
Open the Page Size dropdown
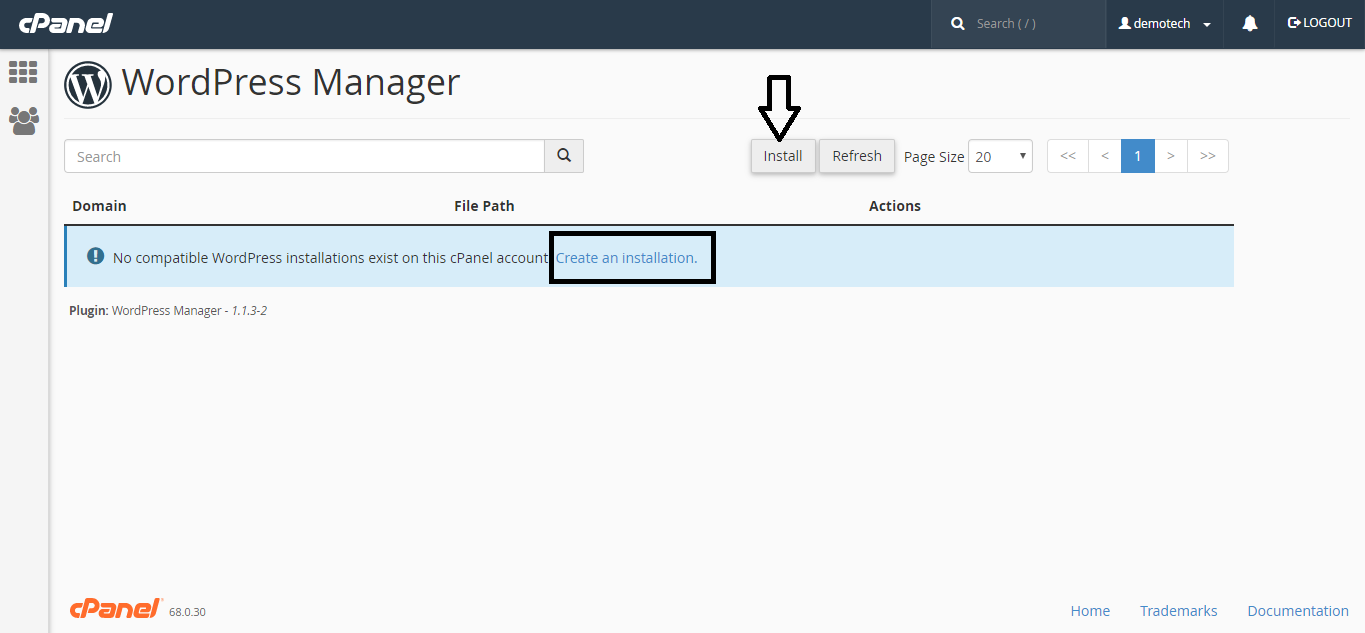(x=1000, y=156)
